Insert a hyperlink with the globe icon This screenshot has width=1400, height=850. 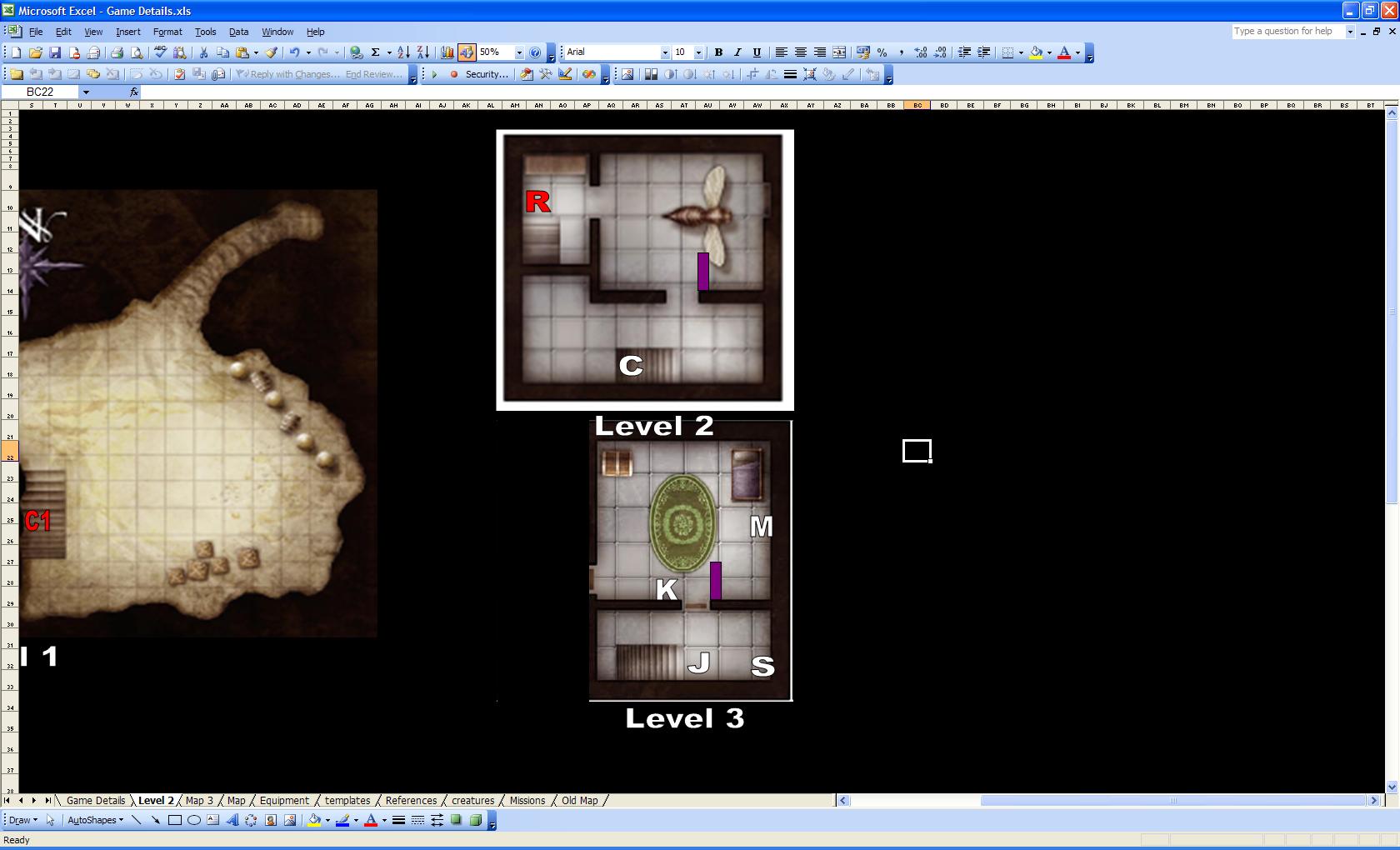(357, 52)
